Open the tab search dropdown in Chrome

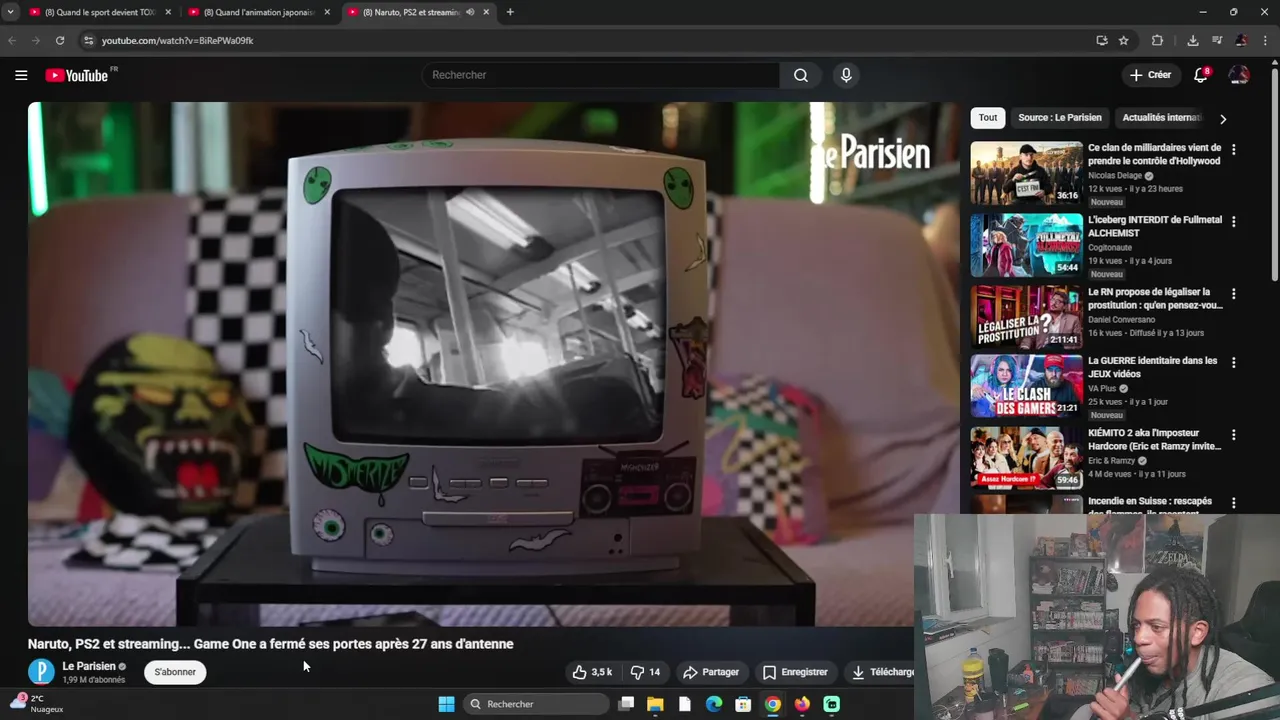click(10, 12)
